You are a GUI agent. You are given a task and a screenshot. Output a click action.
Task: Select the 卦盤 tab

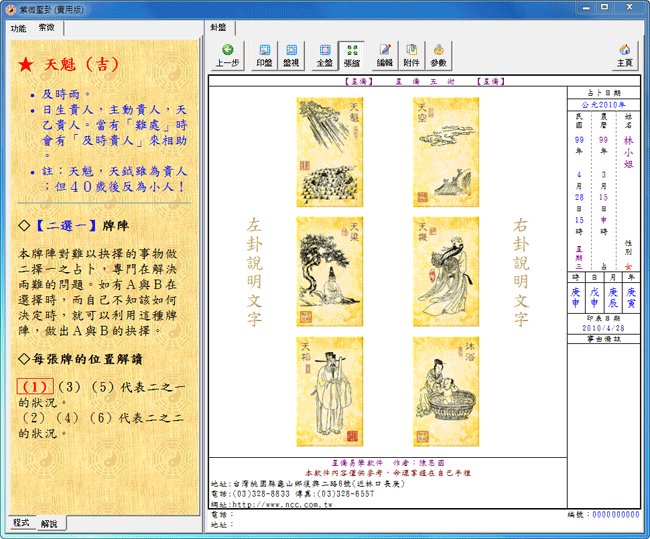tap(219, 28)
